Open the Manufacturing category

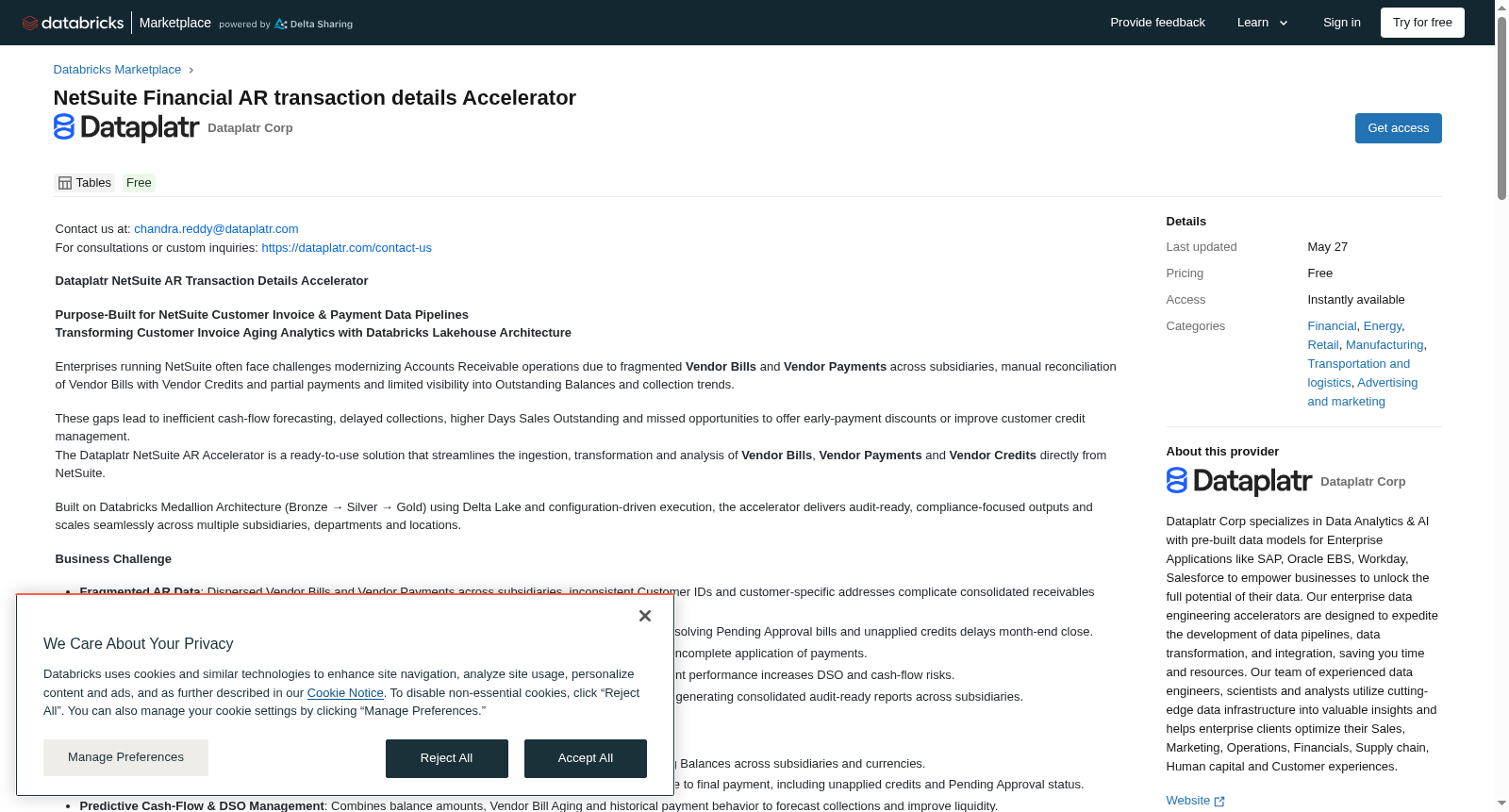pos(1385,345)
